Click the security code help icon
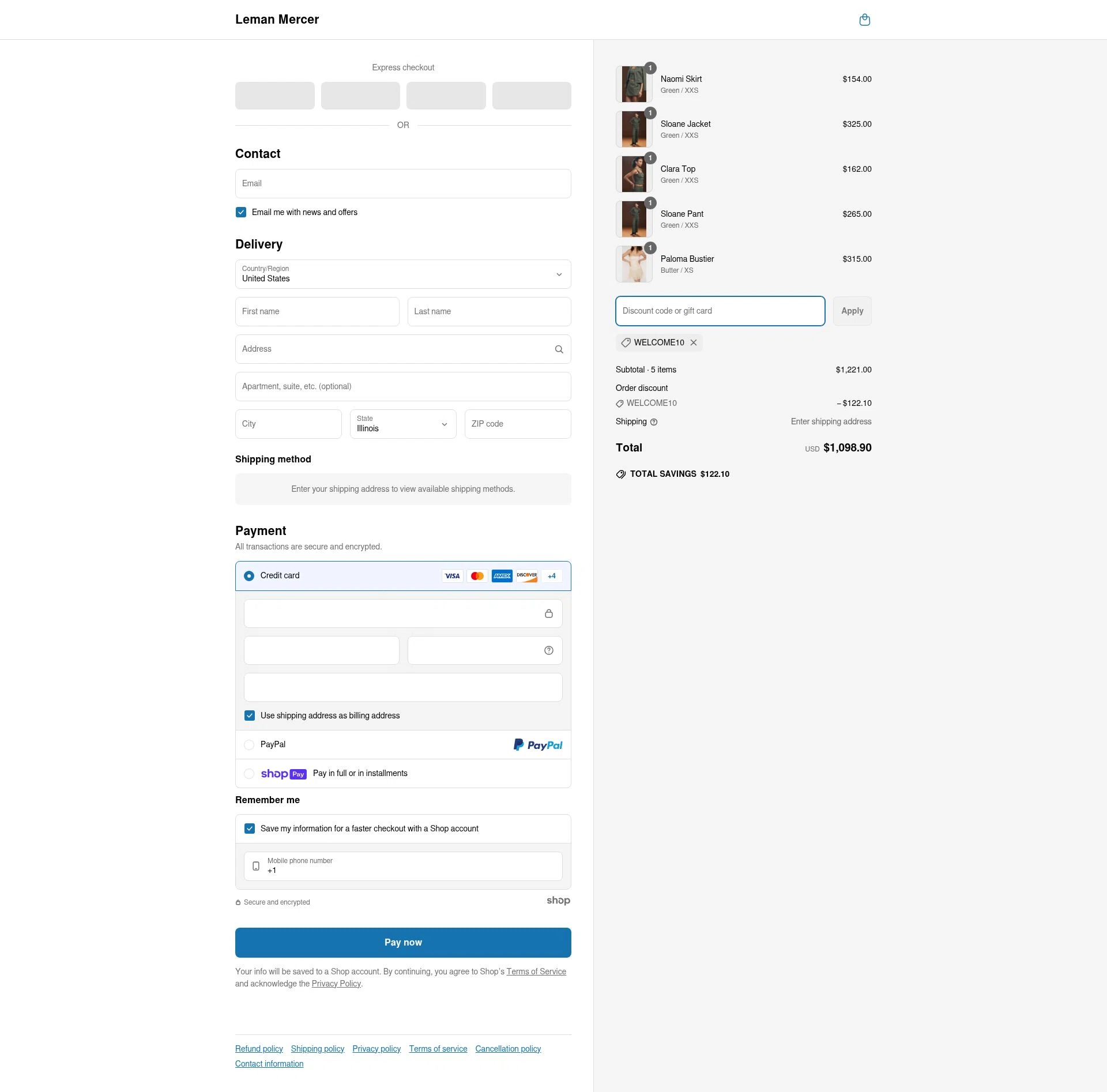Screen dimensions: 1107x1092 click(548, 650)
